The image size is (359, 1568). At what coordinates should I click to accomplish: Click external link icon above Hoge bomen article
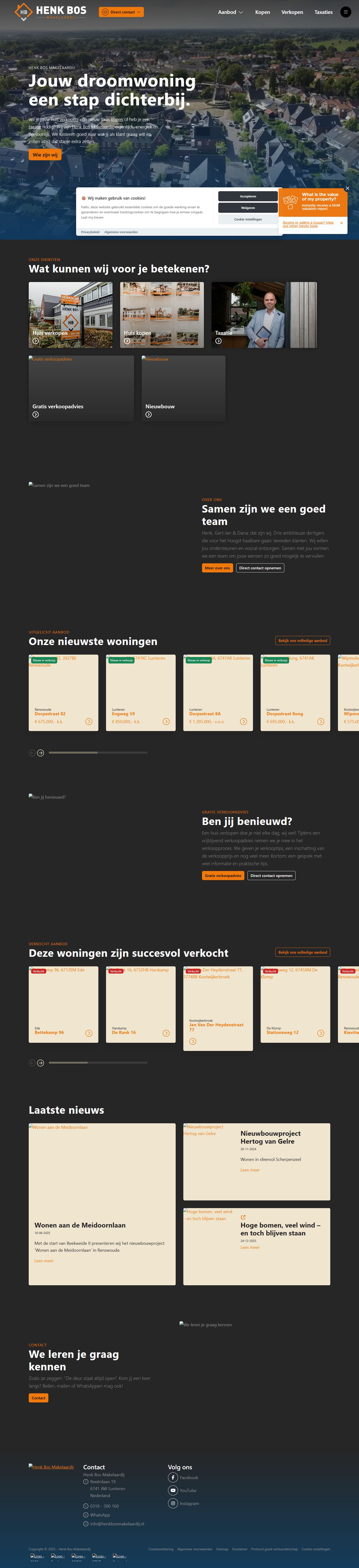pos(243,1217)
